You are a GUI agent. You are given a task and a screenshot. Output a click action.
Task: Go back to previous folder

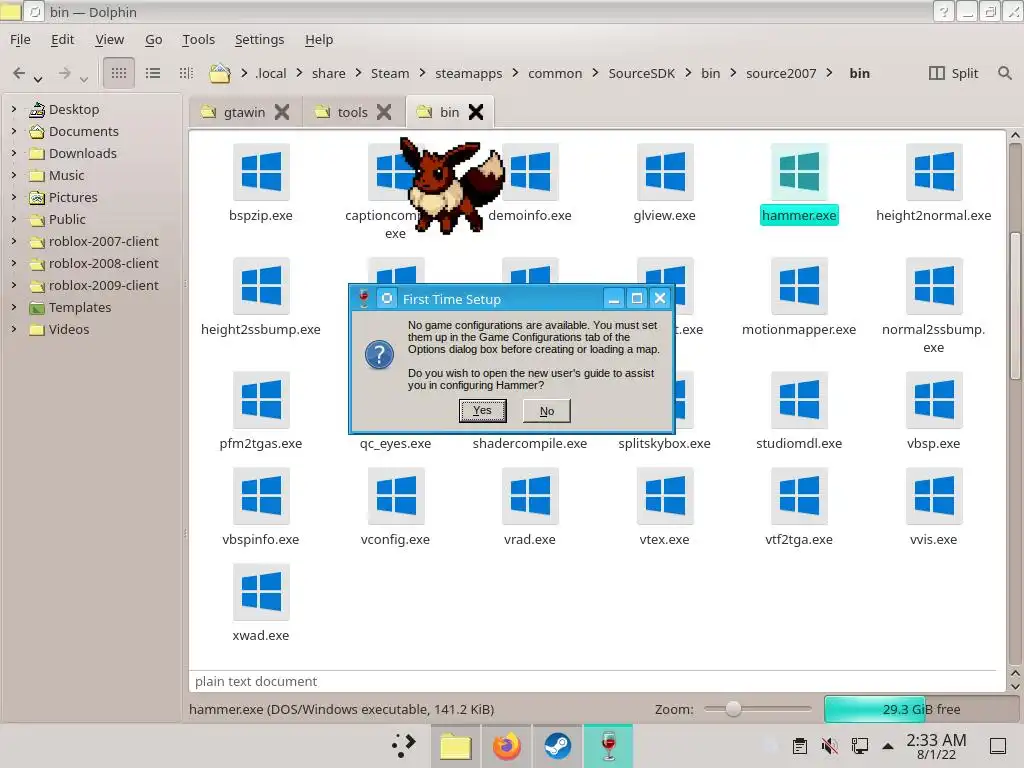19,72
